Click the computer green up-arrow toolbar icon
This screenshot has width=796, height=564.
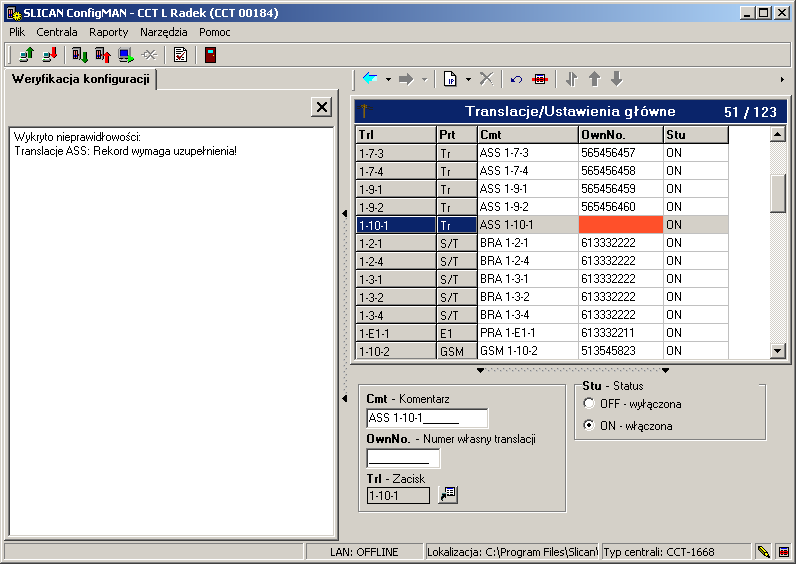pos(26,54)
